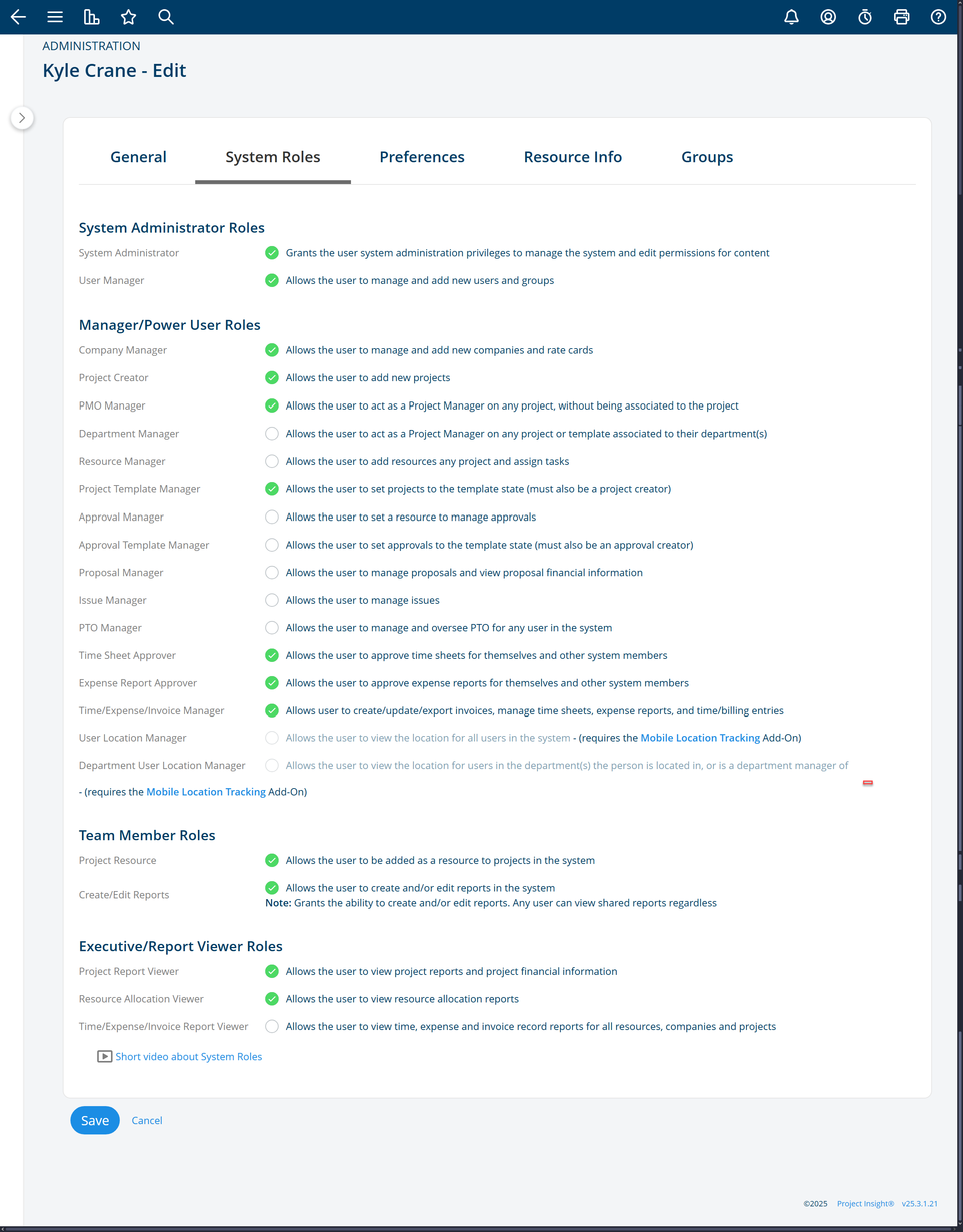Toggle the Project Resource role
Image resolution: width=963 pixels, height=1232 pixels.
272,861
